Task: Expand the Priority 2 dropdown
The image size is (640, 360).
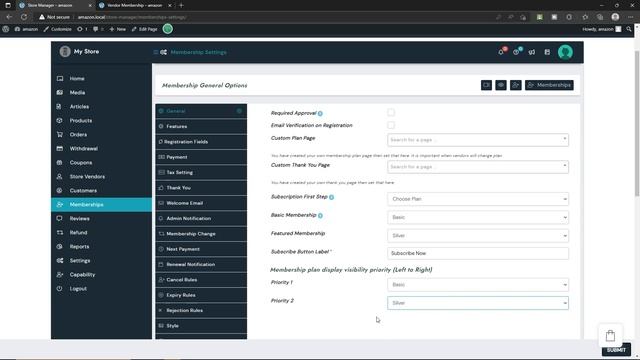Action: [x=478, y=303]
